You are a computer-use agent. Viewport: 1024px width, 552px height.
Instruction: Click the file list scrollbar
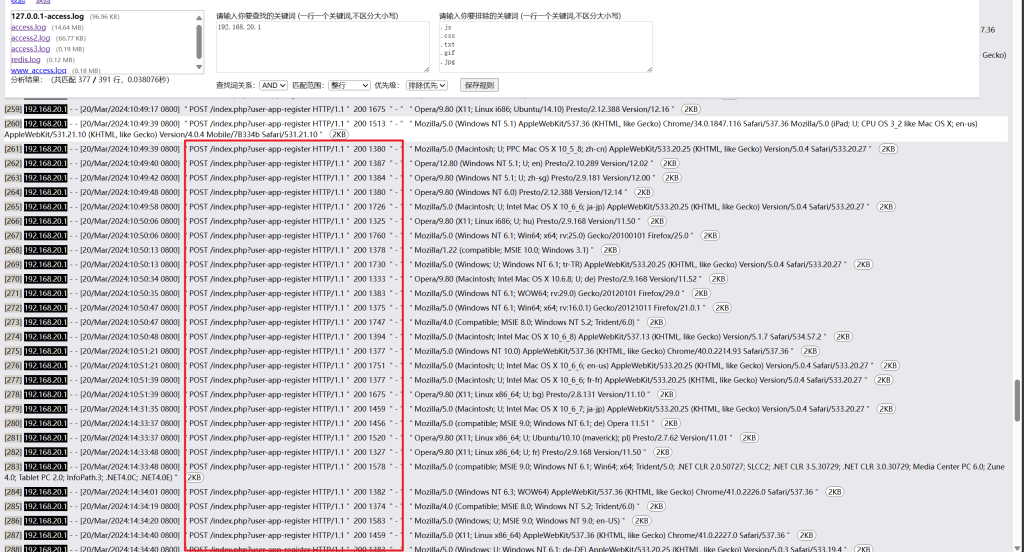click(199, 40)
